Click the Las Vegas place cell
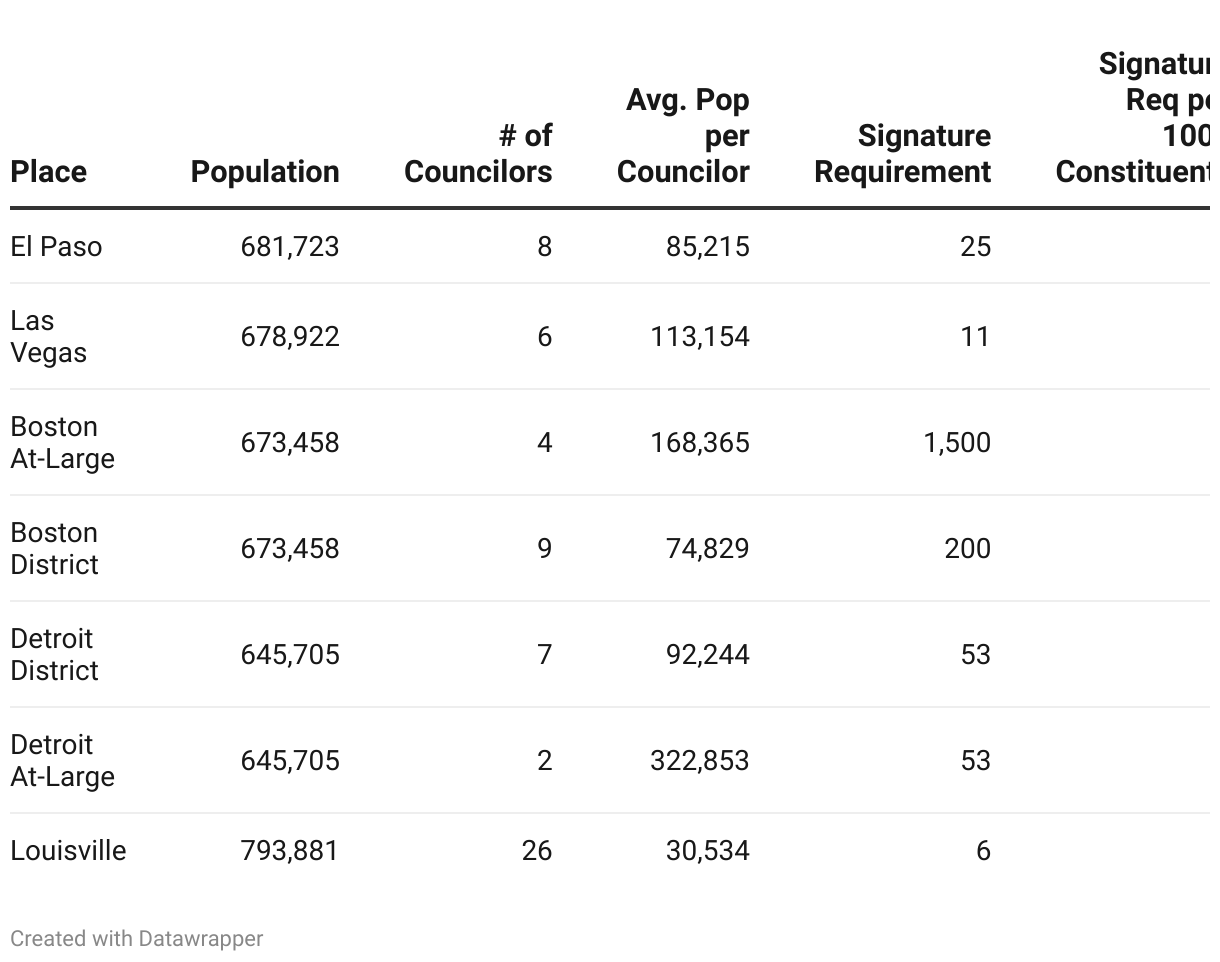The width and height of the screenshot is (1220, 962). (x=48, y=337)
